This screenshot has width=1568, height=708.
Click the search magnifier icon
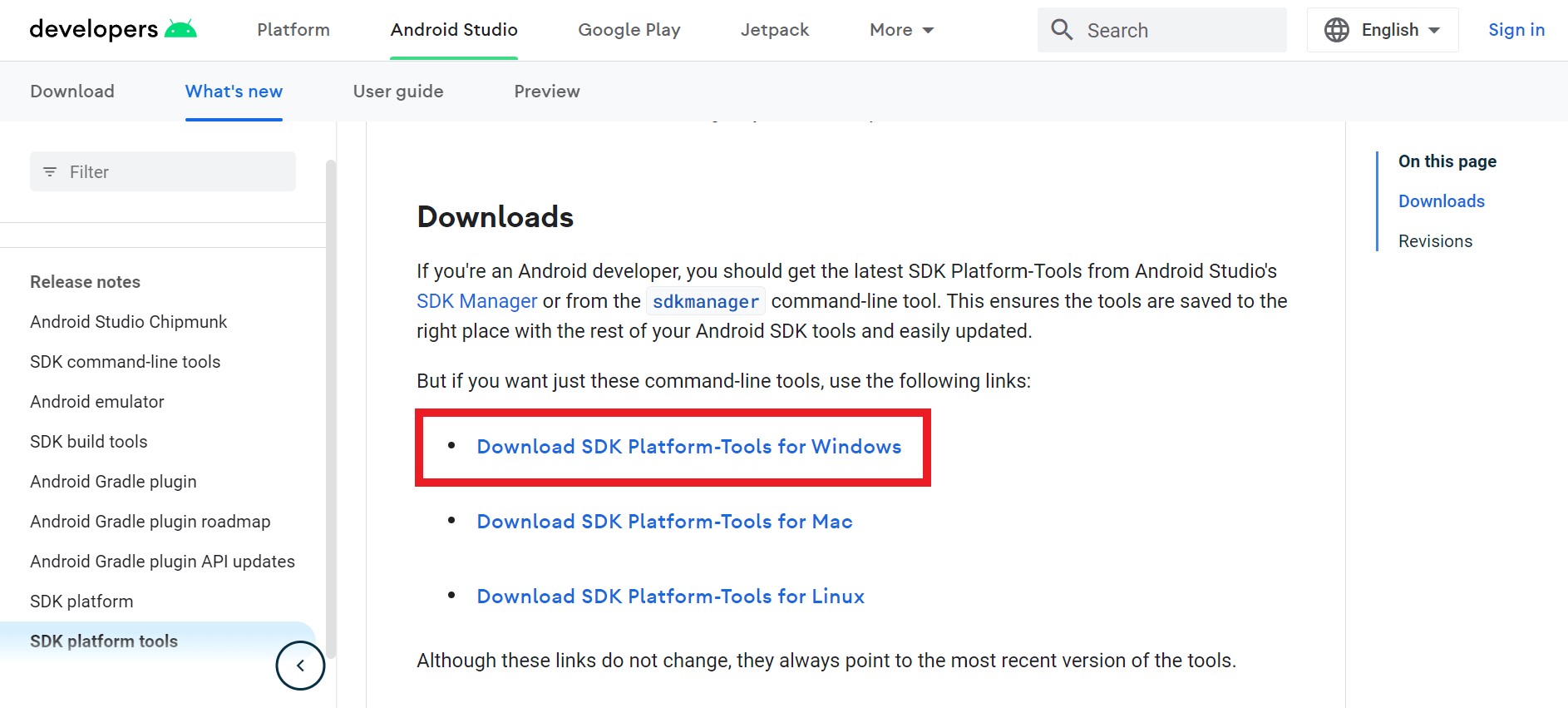(x=1062, y=30)
